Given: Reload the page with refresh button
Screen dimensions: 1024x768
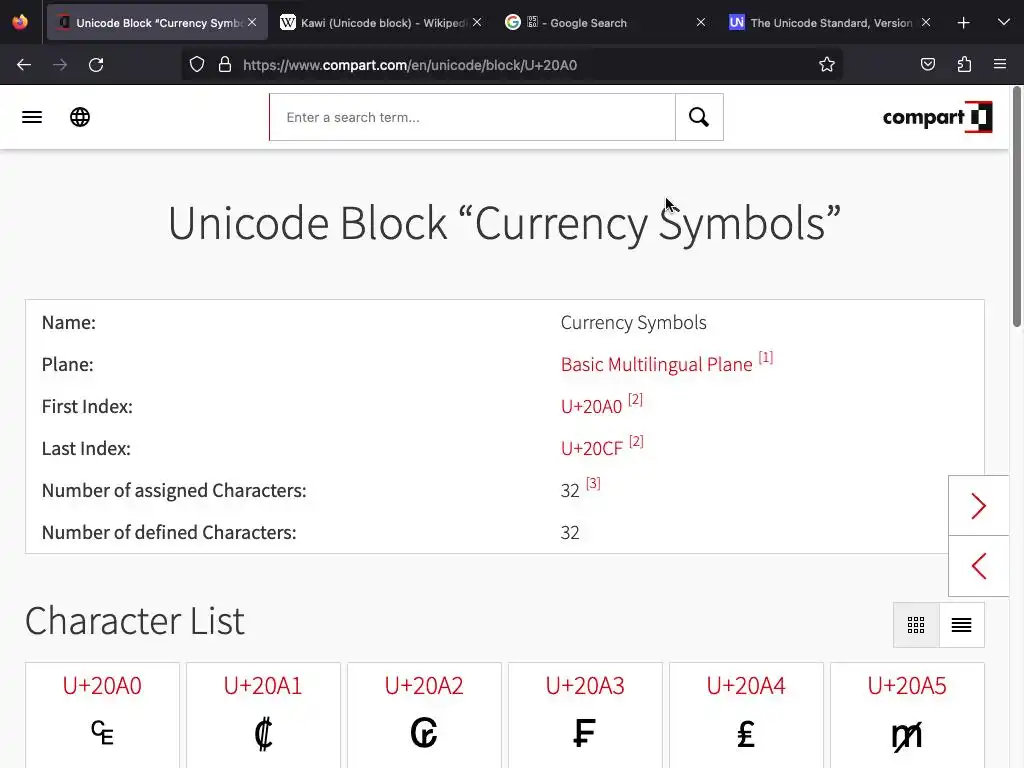Looking at the screenshot, I should click(x=96, y=65).
